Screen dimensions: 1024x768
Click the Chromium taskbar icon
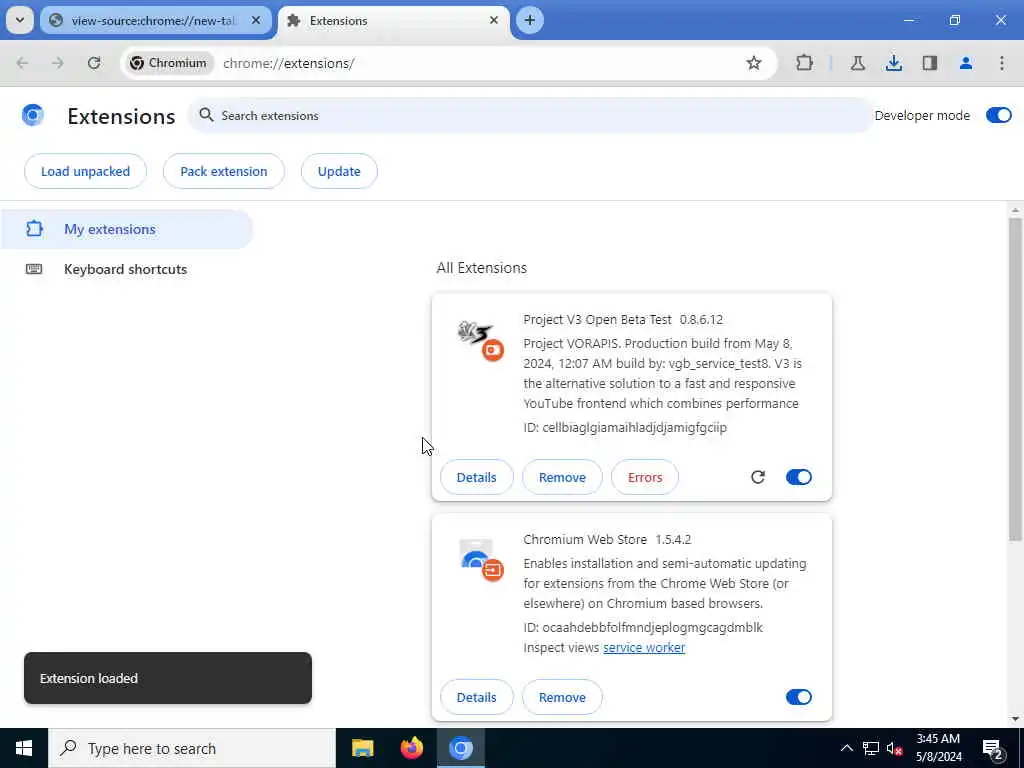tap(461, 748)
